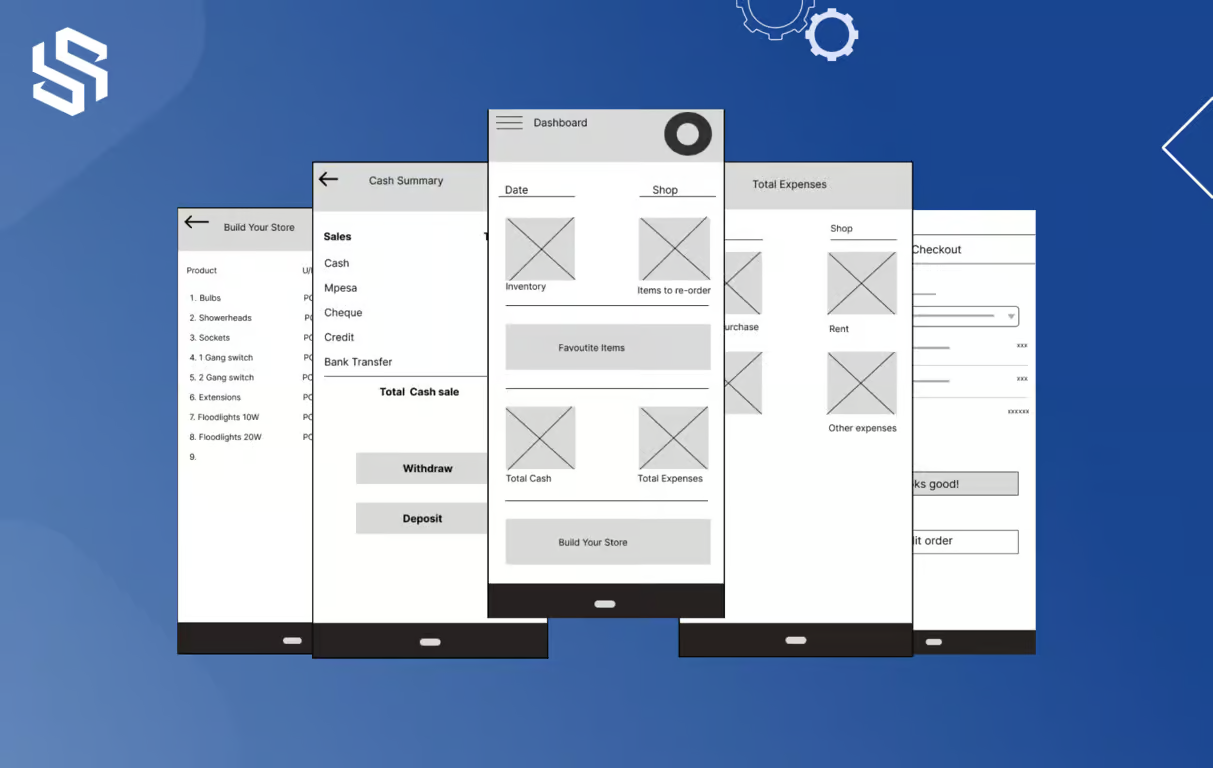This screenshot has height=768, width=1213.
Task: Open the Rent expense tile
Action: pos(862,283)
